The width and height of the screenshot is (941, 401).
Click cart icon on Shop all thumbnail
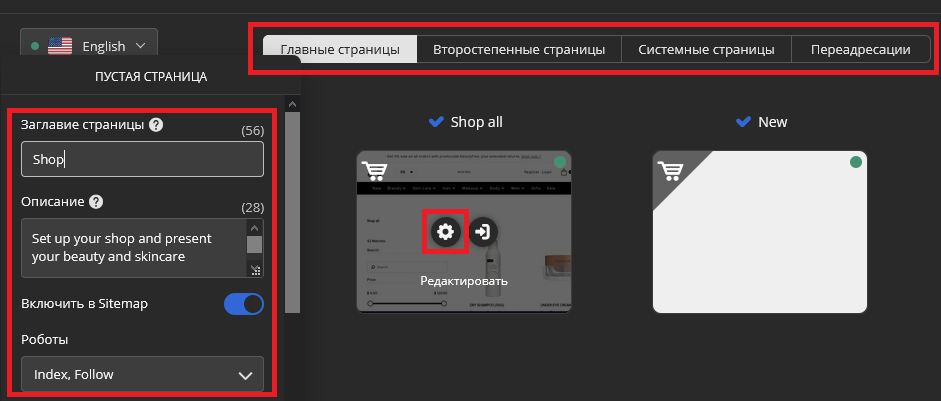(375, 170)
